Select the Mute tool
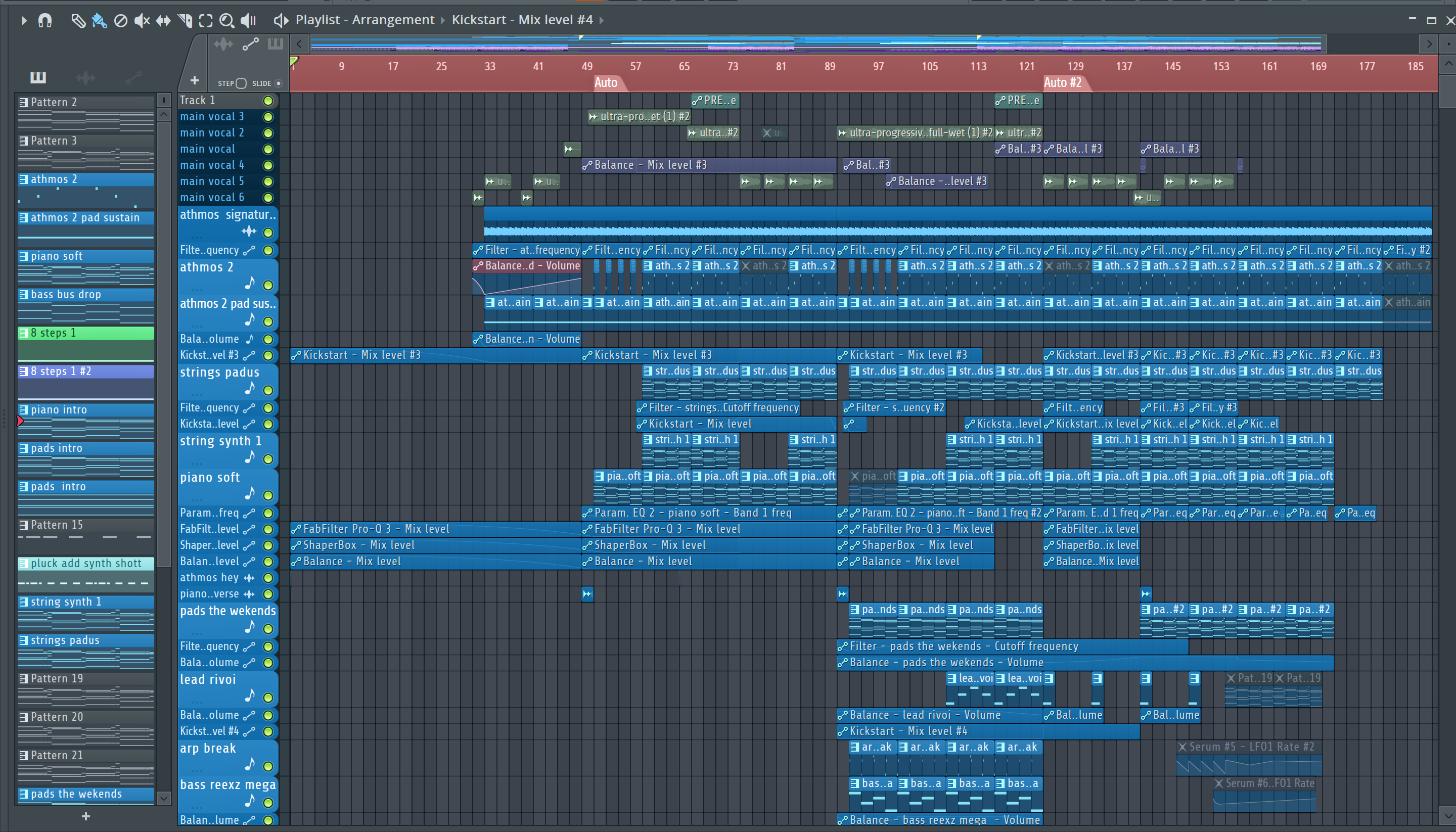The height and width of the screenshot is (832, 1456). [142, 21]
